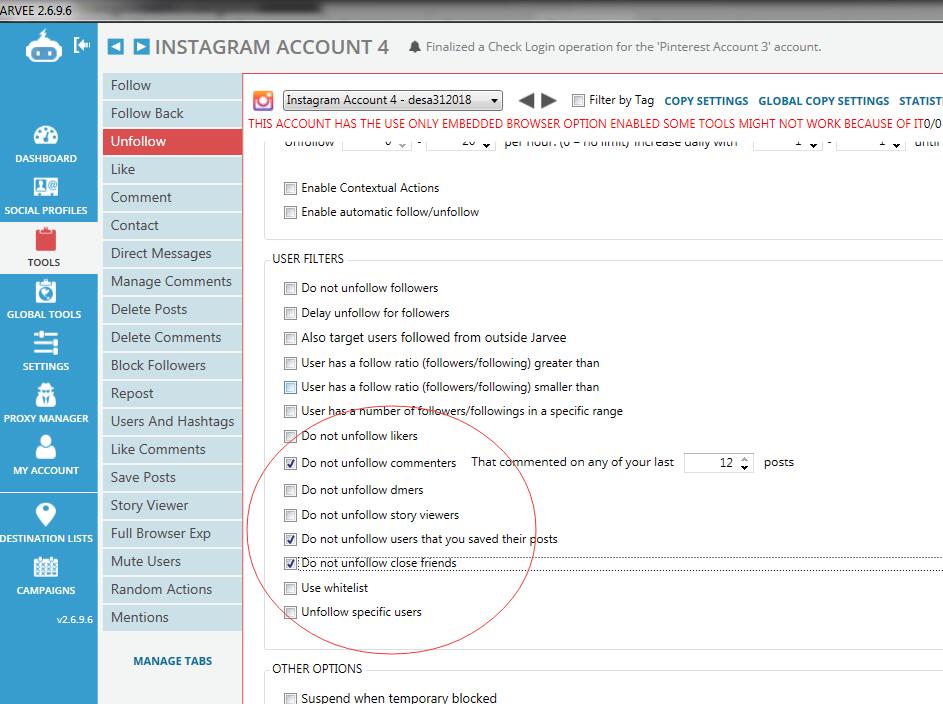Toggle the Filter by Tag checkbox
943x704 pixels.
[x=578, y=100]
